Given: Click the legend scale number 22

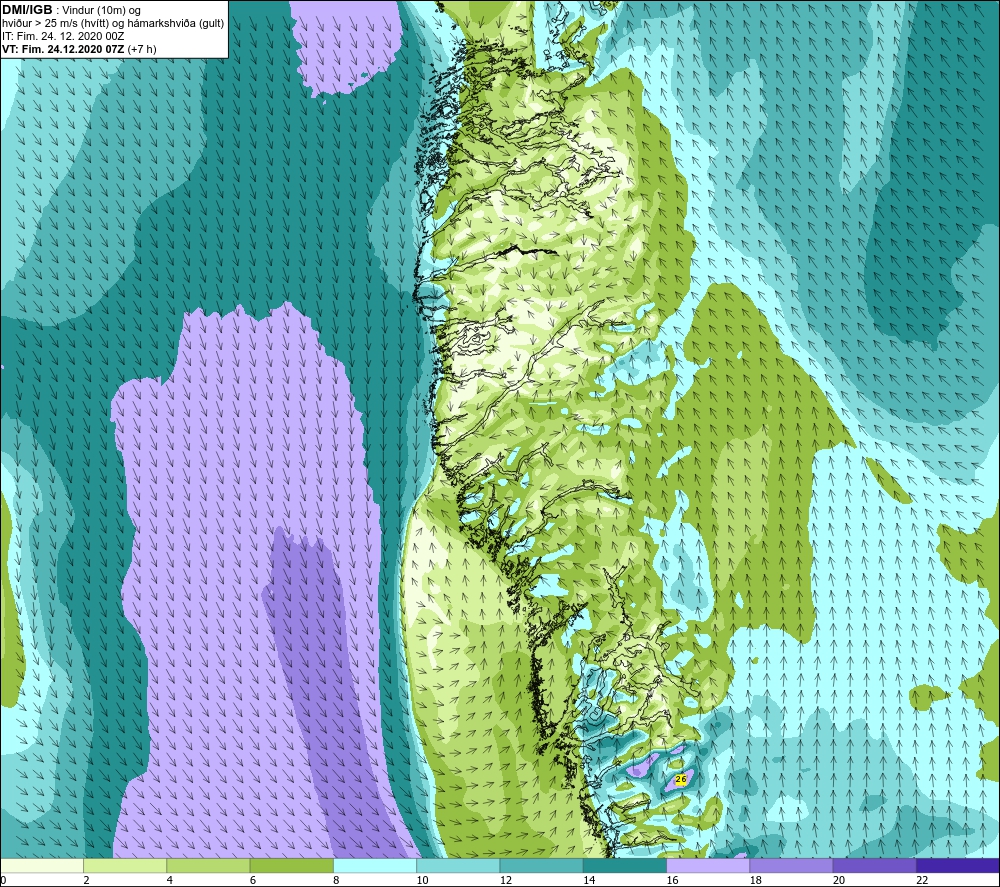Looking at the screenshot, I should 922,880.
